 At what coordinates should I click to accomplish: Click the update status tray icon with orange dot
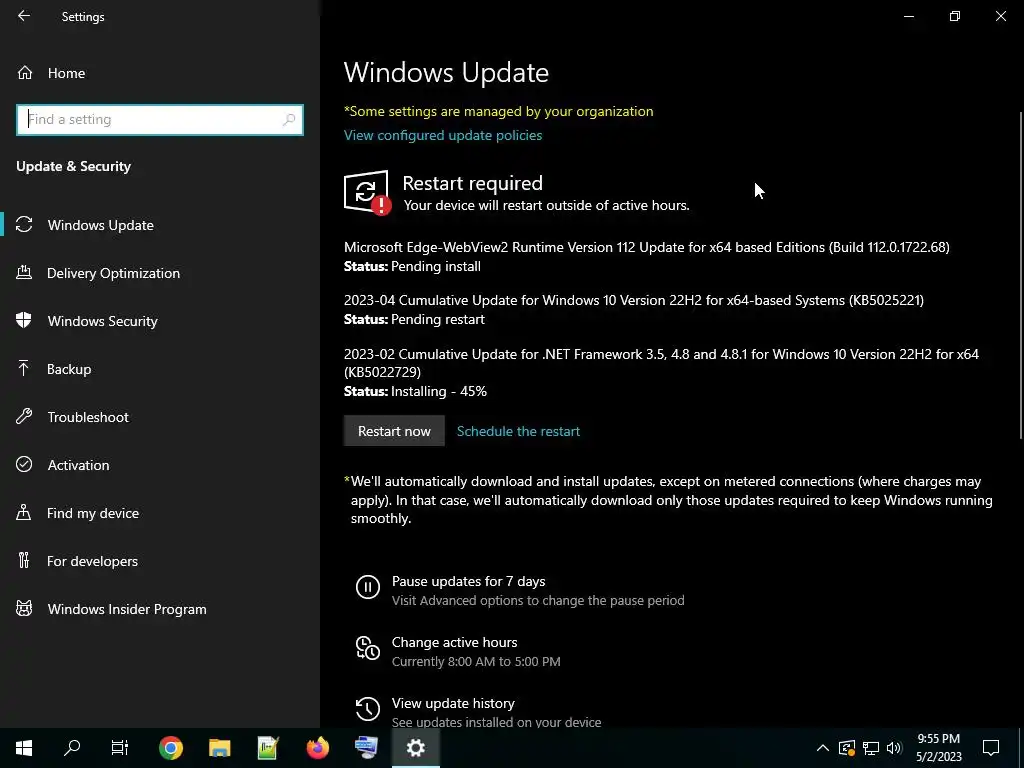[847, 748]
